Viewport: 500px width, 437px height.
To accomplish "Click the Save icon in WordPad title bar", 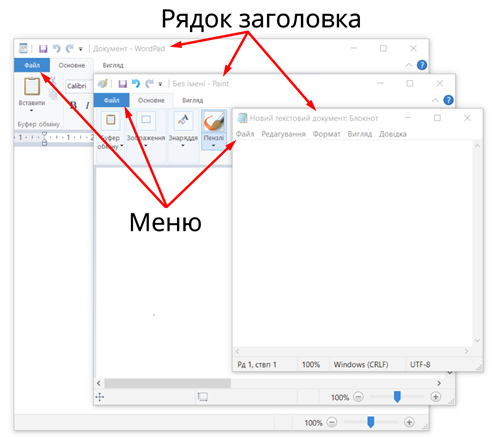I will [43, 49].
